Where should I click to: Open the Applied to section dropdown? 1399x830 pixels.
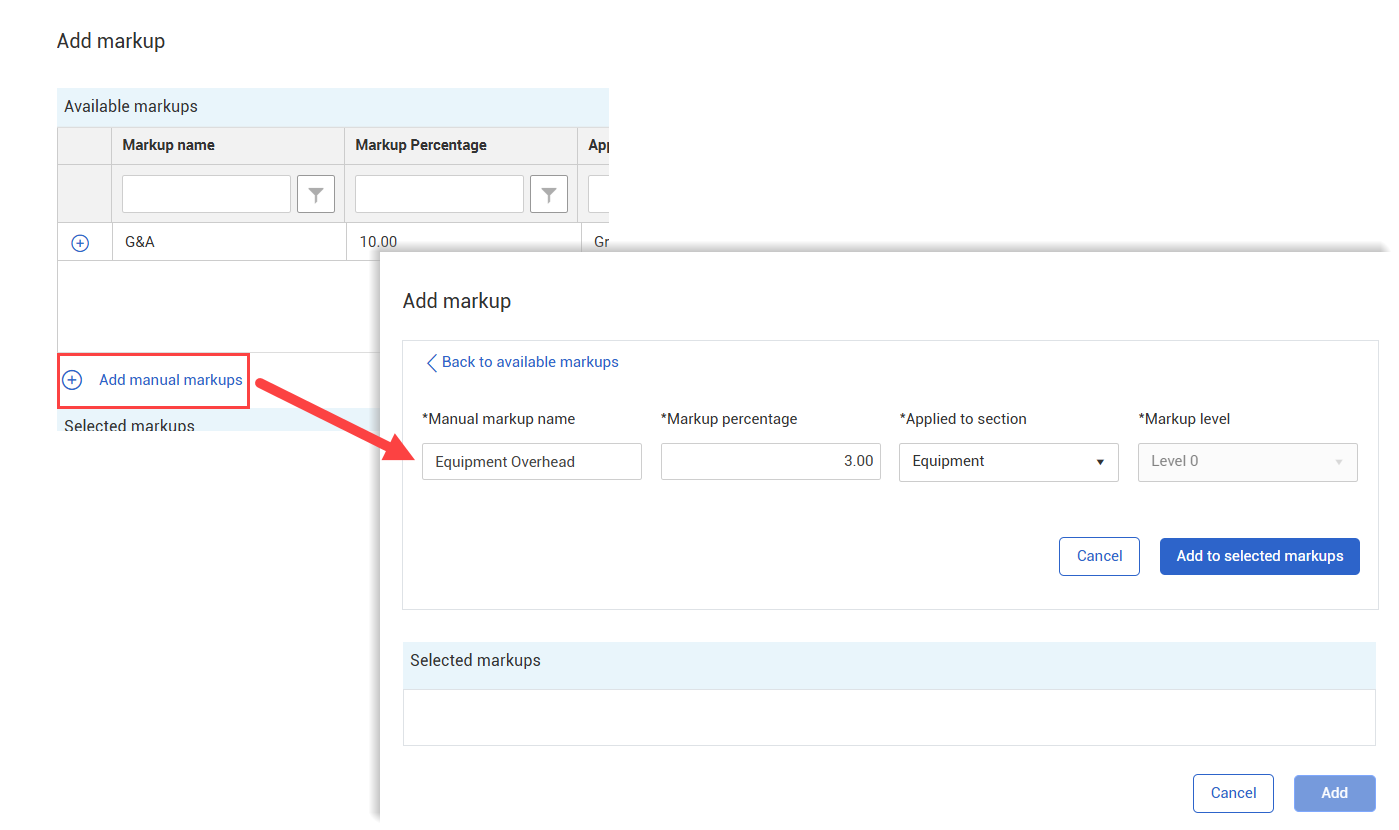coord(1008,462)
